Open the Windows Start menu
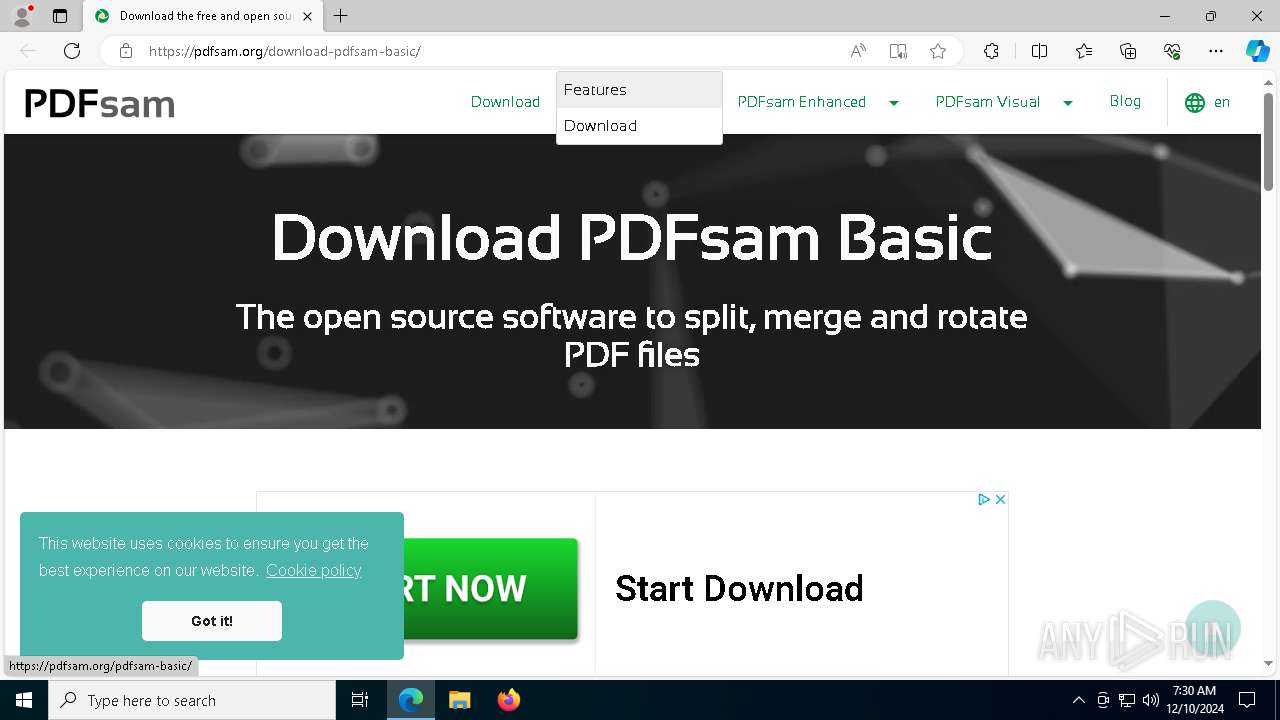The height and width of the screenshot is (720, 1280). (x=24, y=700)
